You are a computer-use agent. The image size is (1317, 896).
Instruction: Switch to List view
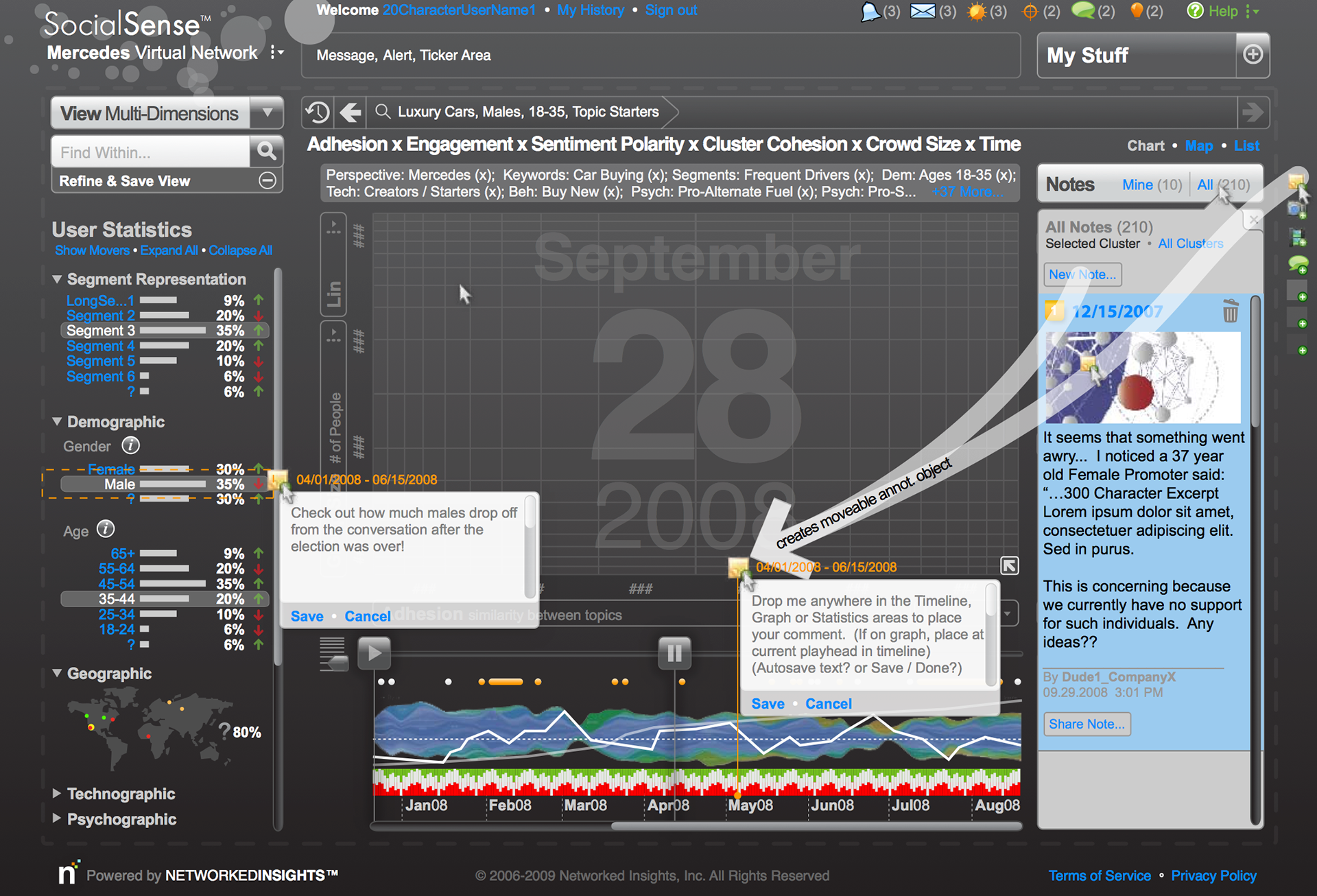pyautogui.click(x=1246, y=145)
